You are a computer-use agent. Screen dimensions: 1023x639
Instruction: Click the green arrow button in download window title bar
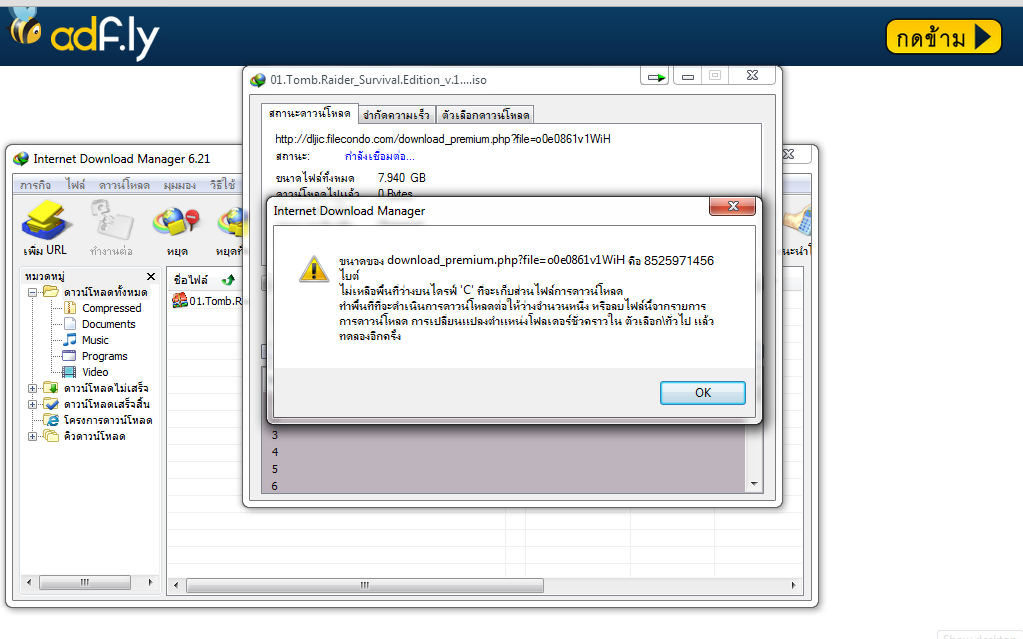coord(654,77)
